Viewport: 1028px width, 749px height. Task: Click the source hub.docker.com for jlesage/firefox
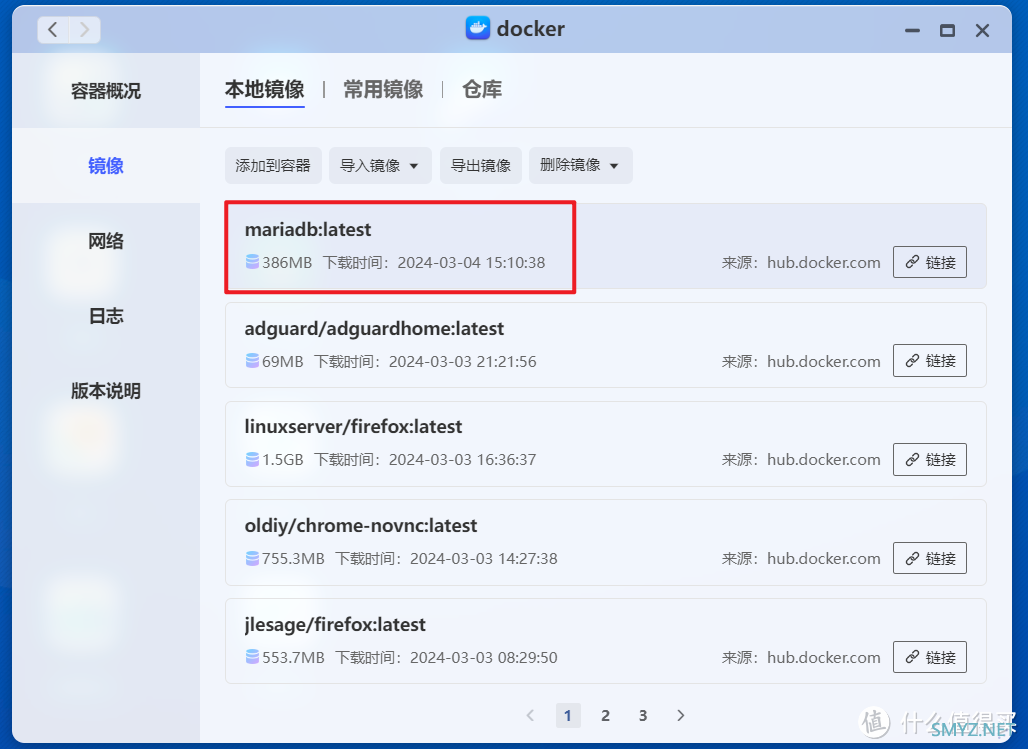click(x=823, y=658)
